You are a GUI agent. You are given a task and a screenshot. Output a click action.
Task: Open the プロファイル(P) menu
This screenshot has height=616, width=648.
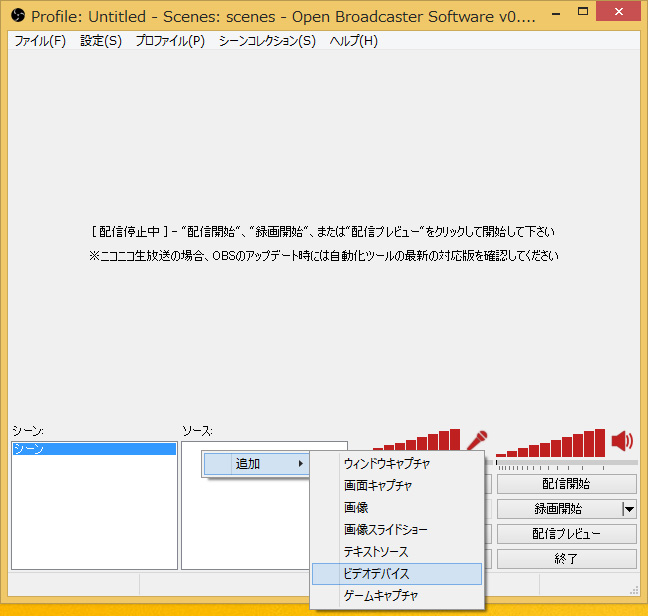[170, 41]
